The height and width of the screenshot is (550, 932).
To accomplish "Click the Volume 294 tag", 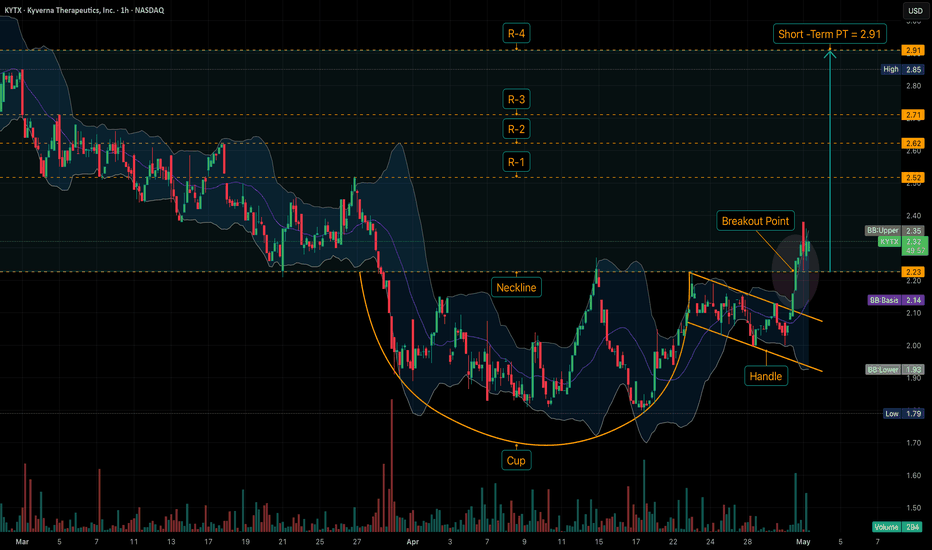I will click(898, 527).
